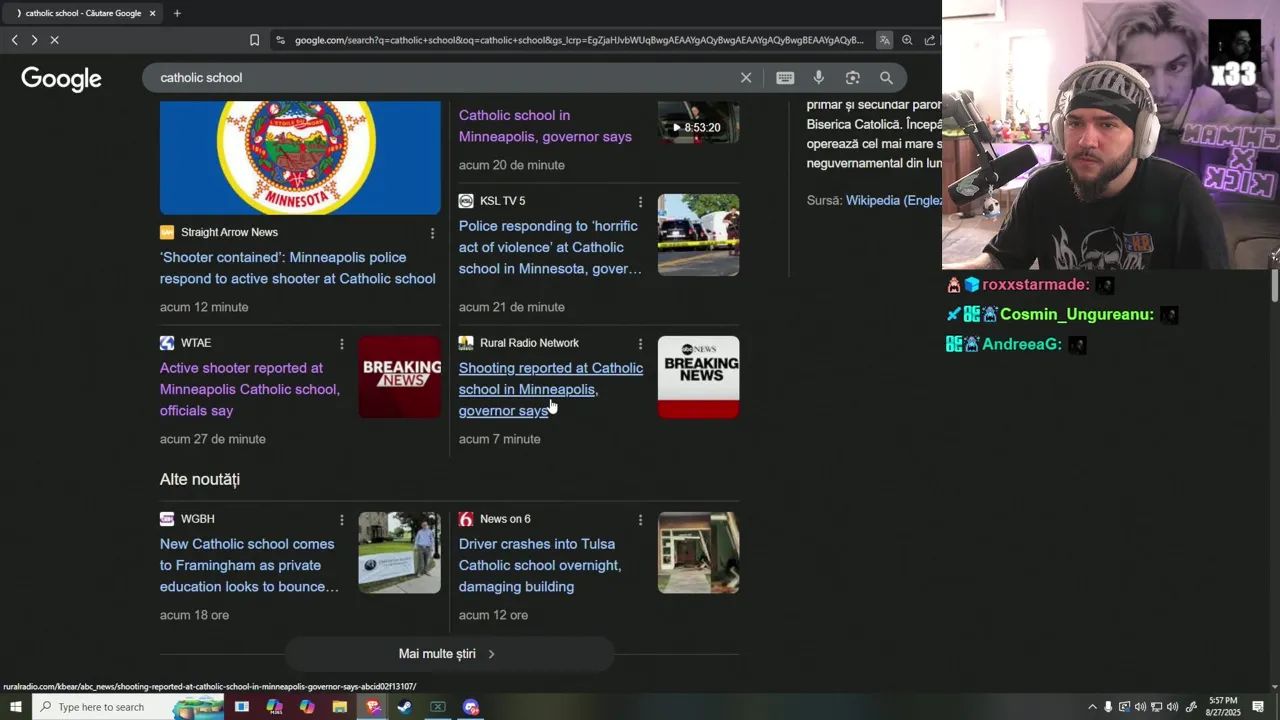Stop loading the current page
The image size is (1280, 720).
(55, 40)
